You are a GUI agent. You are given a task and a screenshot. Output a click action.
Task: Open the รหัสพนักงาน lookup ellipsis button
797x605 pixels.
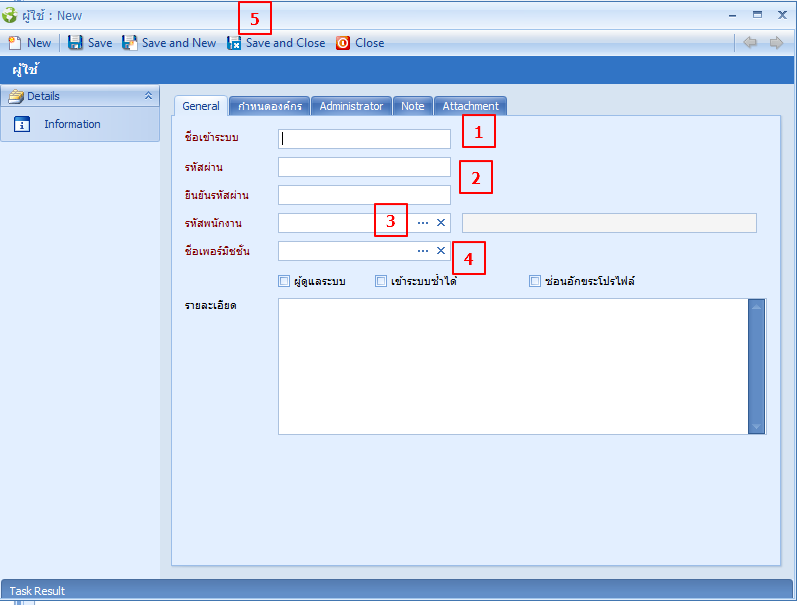tap(422, 222)
